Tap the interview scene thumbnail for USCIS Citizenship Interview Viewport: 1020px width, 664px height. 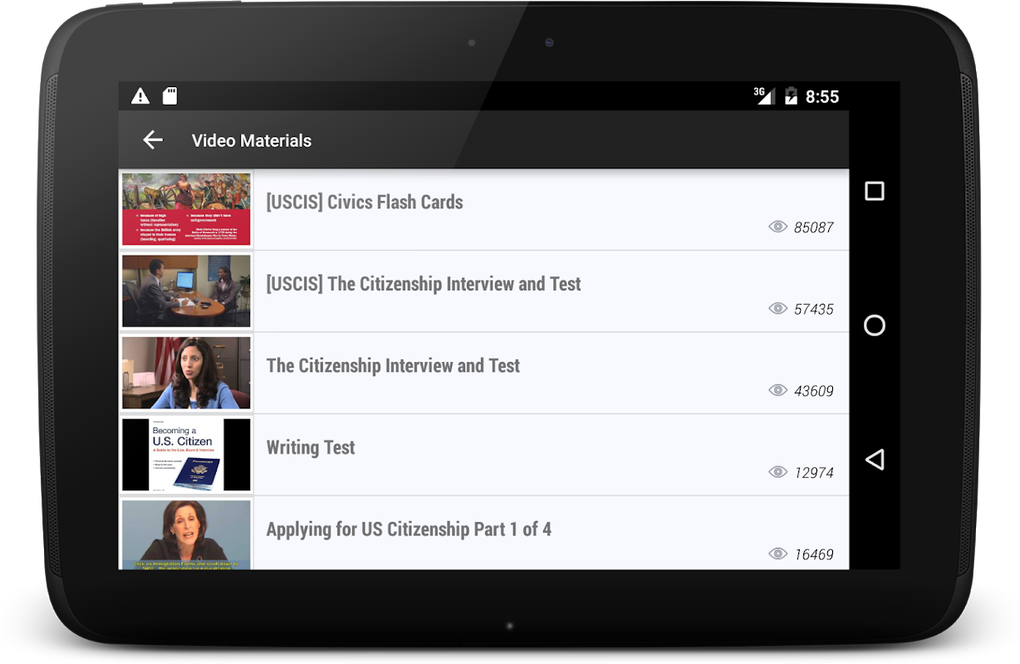(x=186, y=291)
